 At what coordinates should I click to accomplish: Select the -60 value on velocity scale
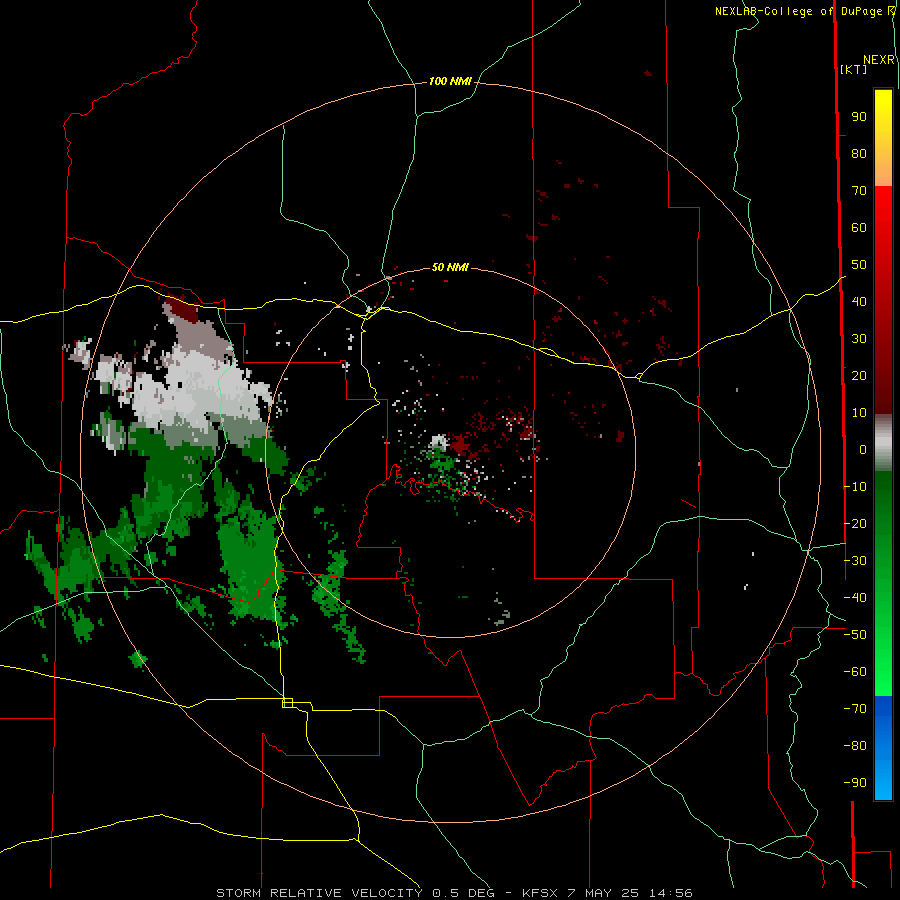coord(855,672)
